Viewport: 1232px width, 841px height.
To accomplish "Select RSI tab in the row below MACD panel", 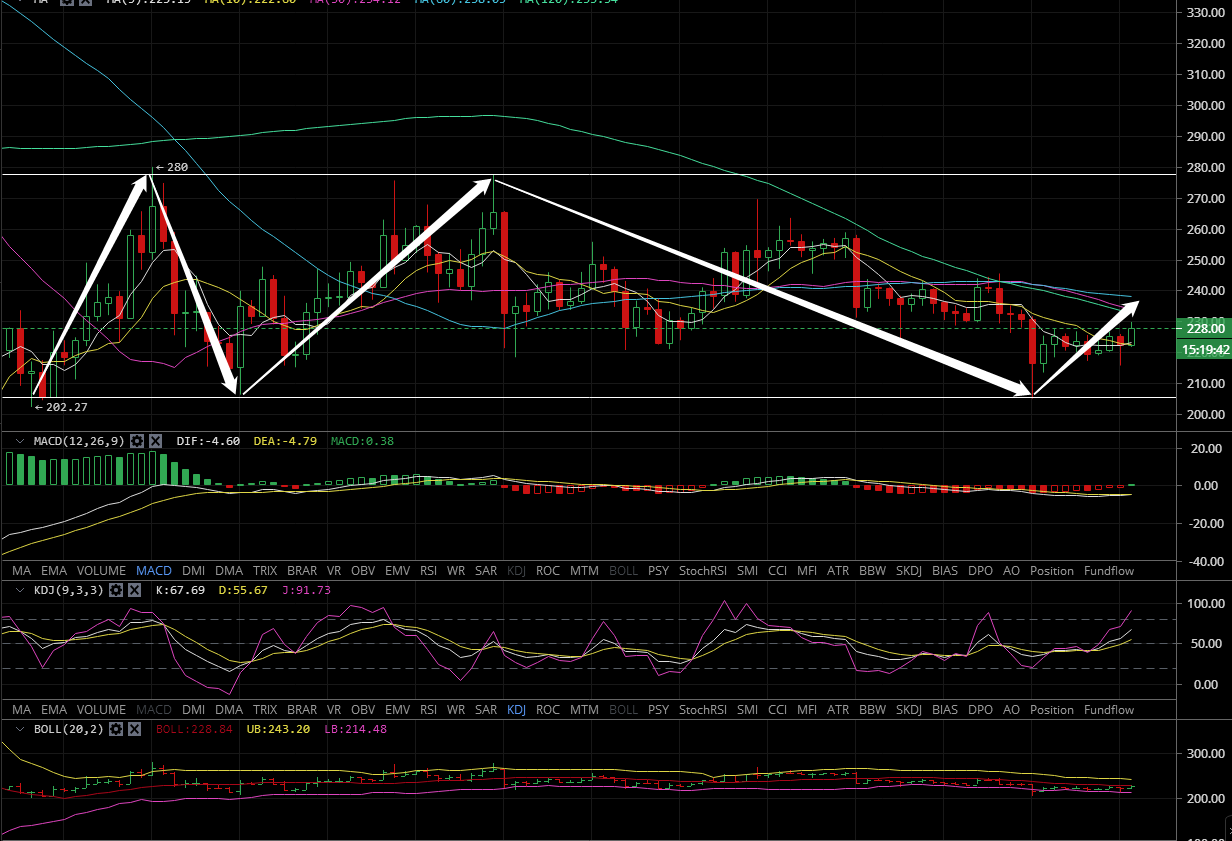I will [428, 571].
